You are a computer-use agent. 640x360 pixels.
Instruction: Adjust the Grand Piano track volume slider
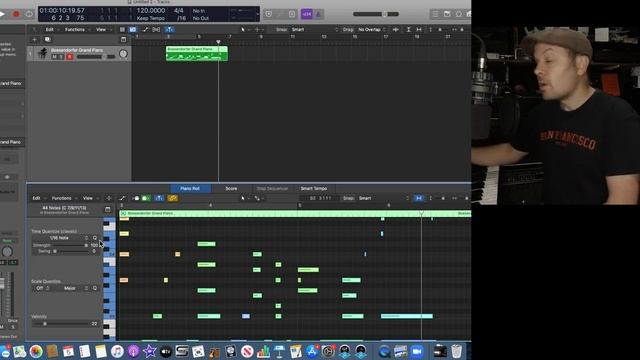96,57
